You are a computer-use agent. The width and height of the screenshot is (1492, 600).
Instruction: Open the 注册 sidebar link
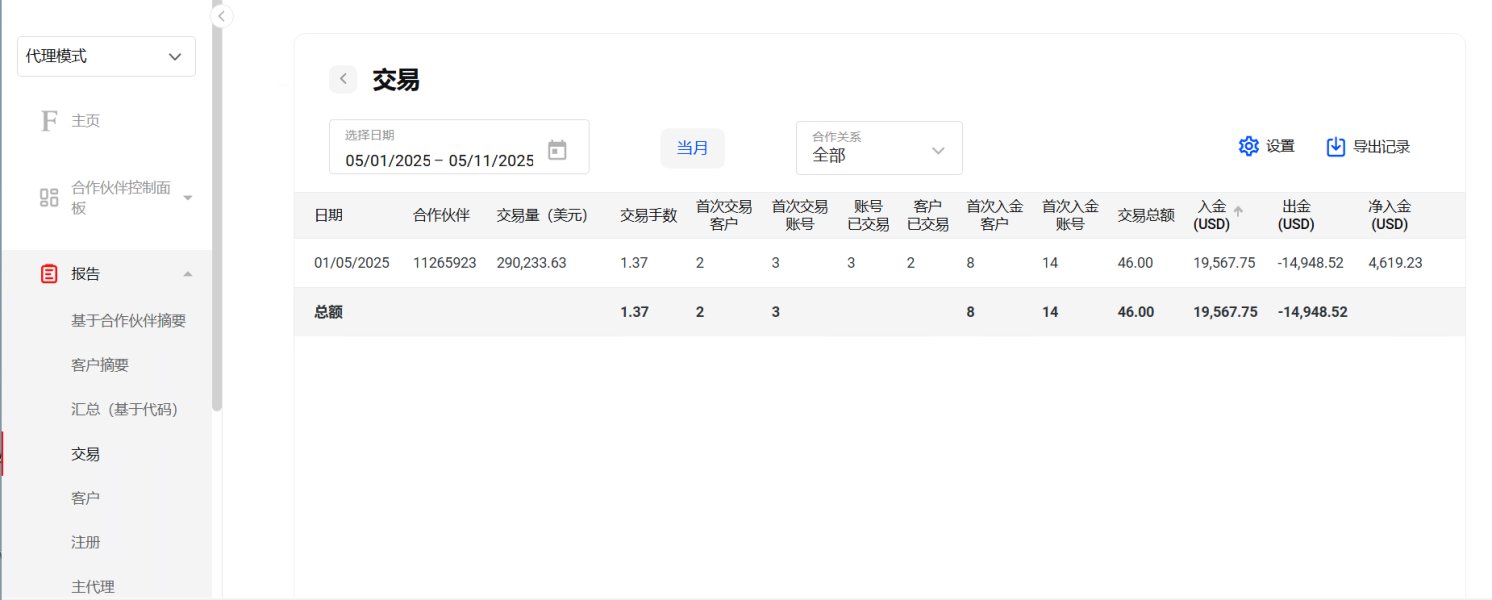point(86,542)
